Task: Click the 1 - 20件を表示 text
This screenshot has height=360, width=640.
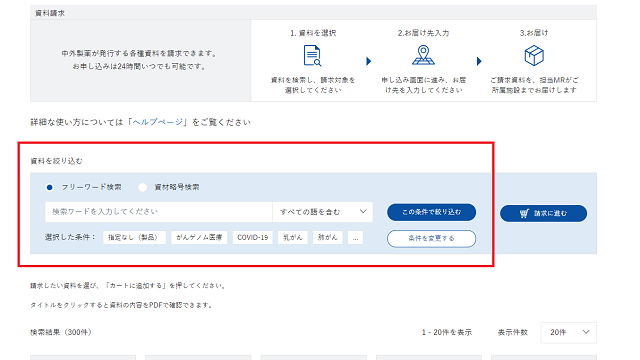Action: pos(447,332)
